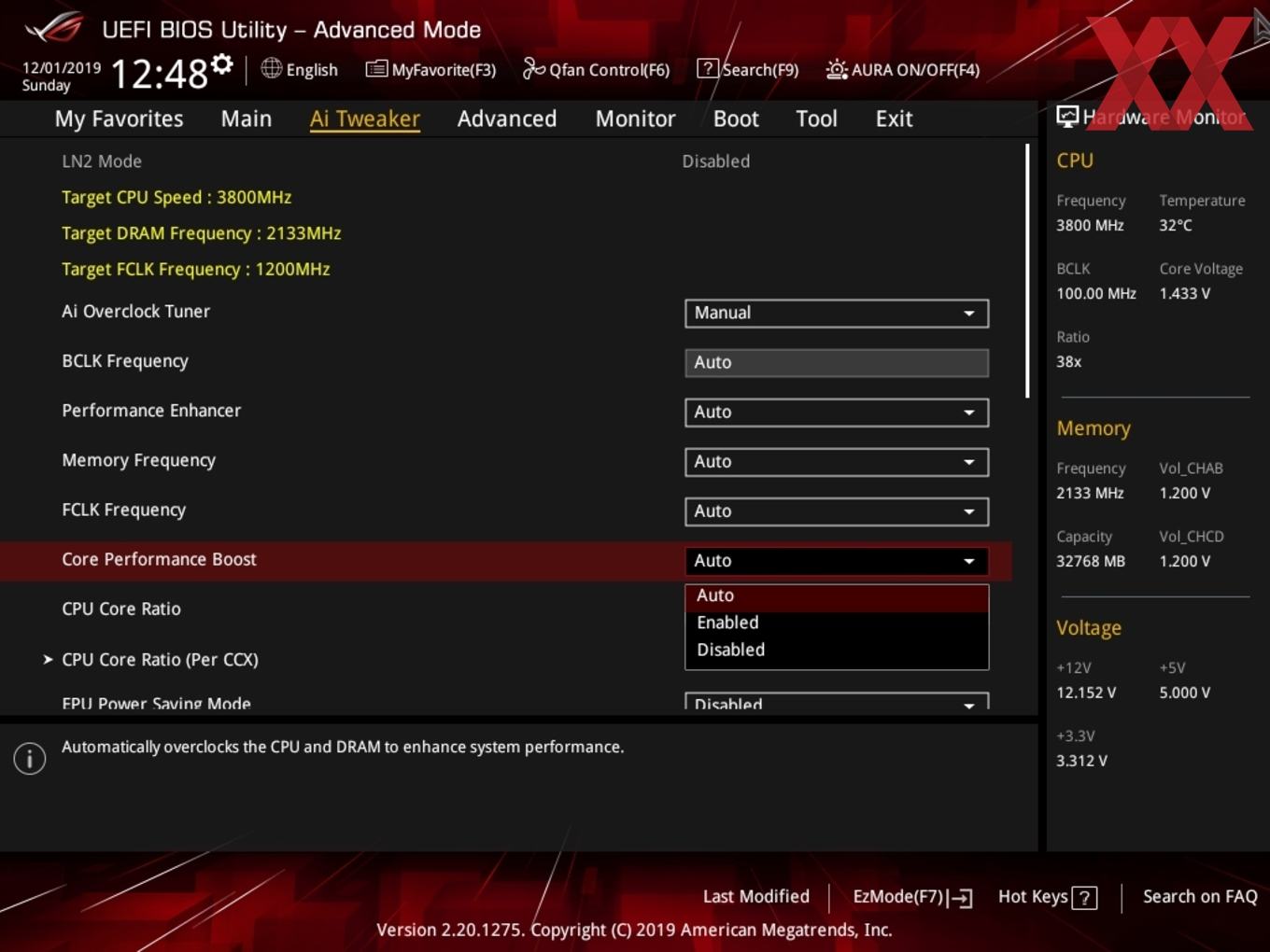Image resolution: width=1270 pixels, height=952 pixels.
Task: Select CPU Core Ratio row
Action: pyautogui.click(x=505, y=609)
